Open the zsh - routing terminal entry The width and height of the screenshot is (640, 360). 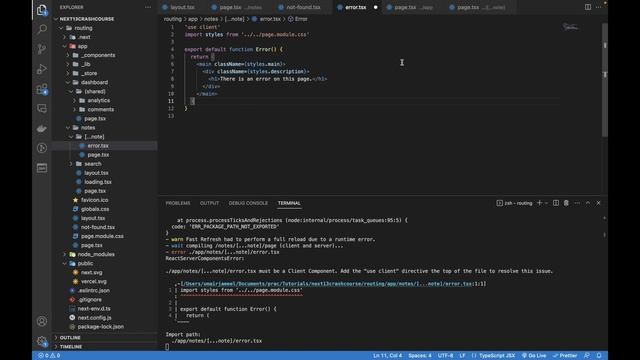514,203
